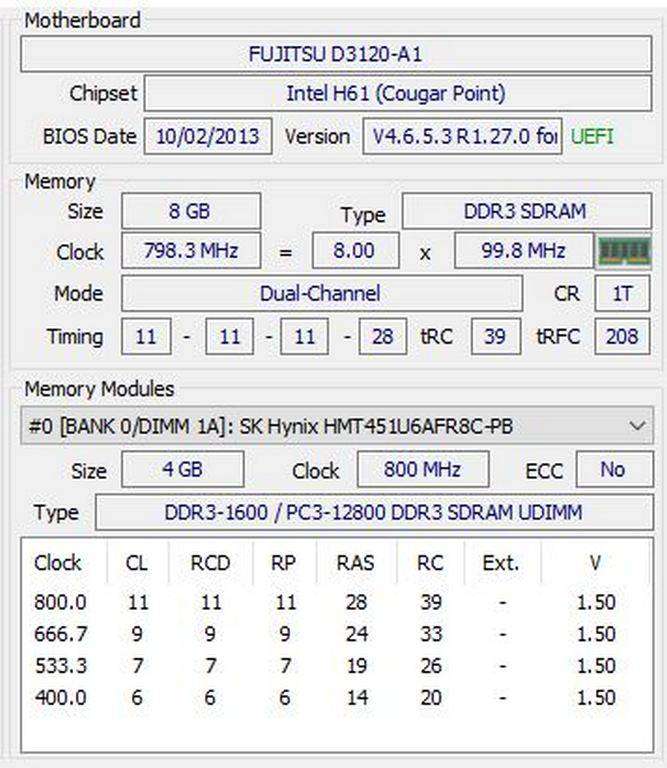
Task: Click the BIOS version V4.6.5.3 field
Action: coord(462,136)
